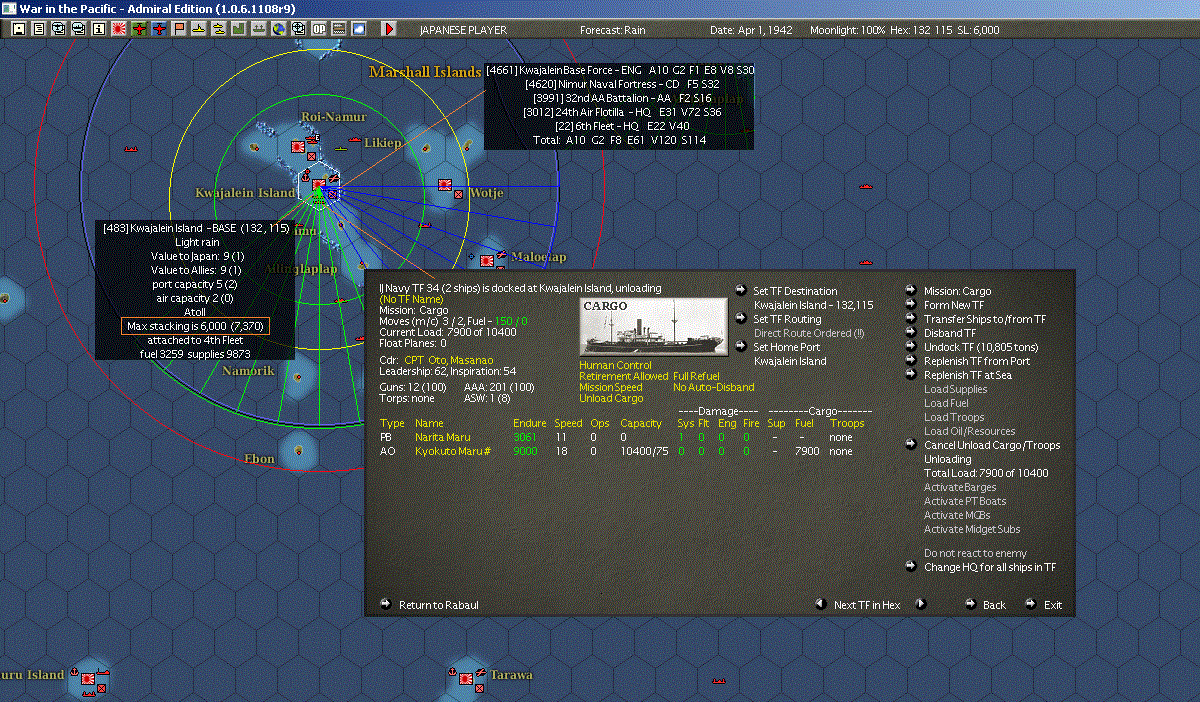Click the globe toolbar icon
Screen dimensions: 1200x702
click(278, 29)
